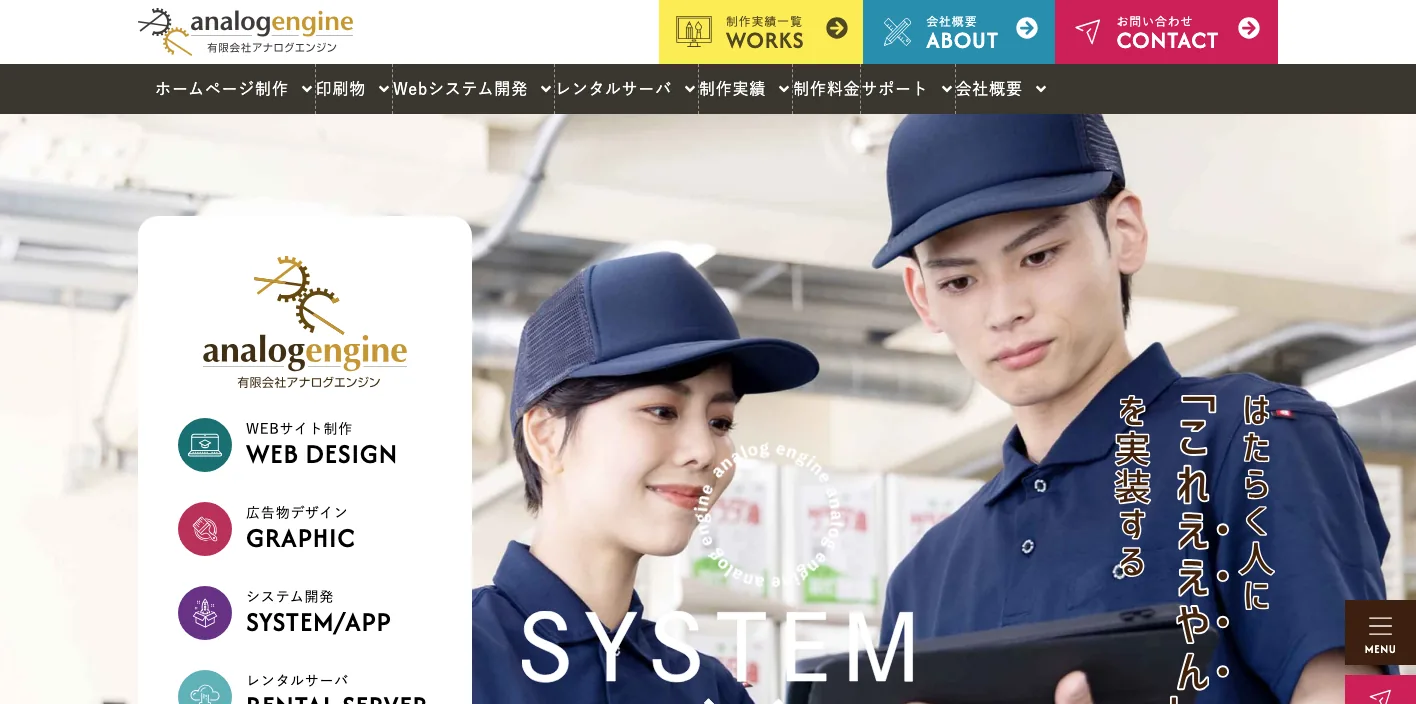
Task: Click the paper plane icon beside CONTACT
Action: [1088, 31]
